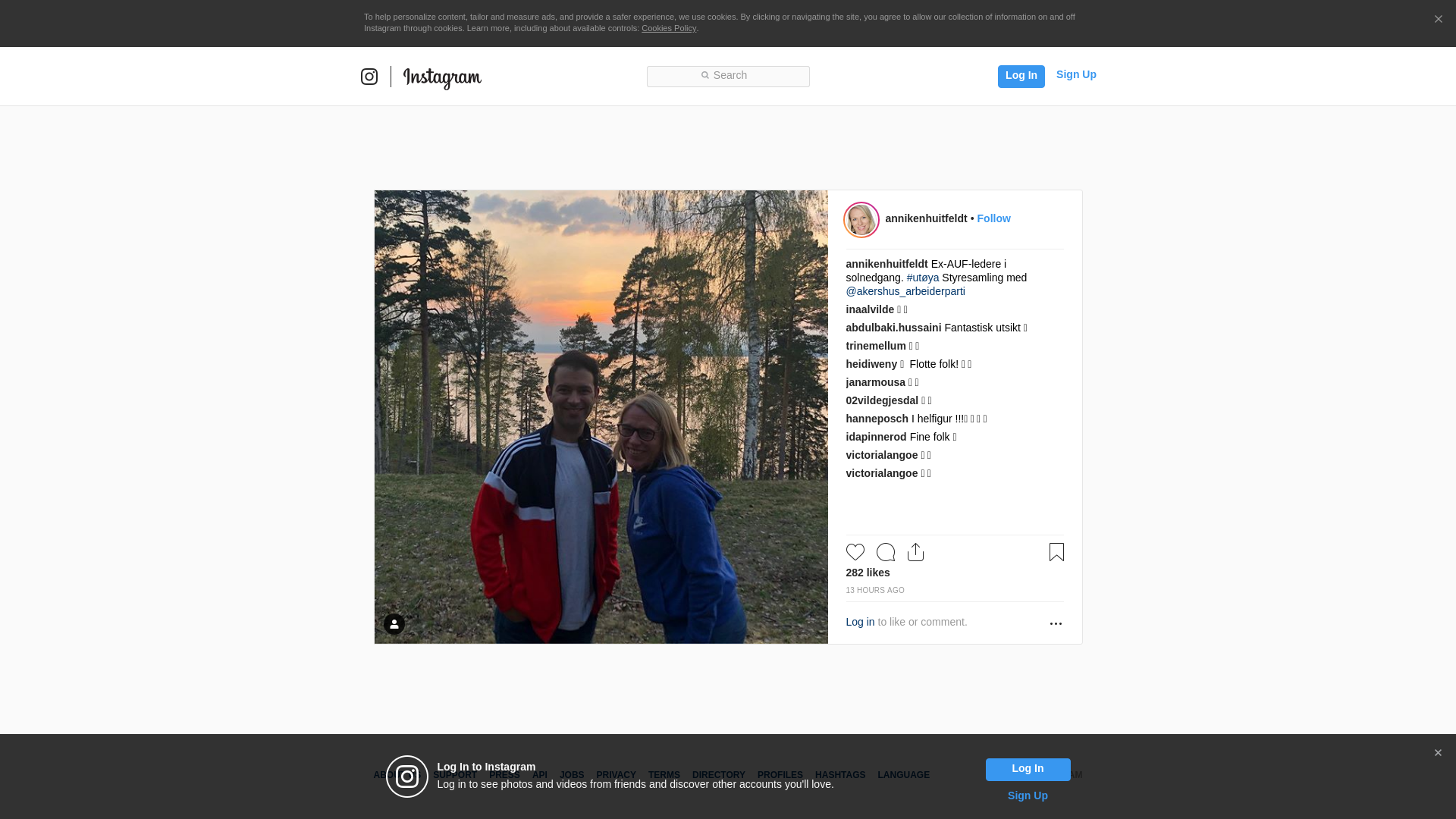Click the comment speech bubble icon
1456x819 pixels.
pyautogui.click(x=885, y=552)
